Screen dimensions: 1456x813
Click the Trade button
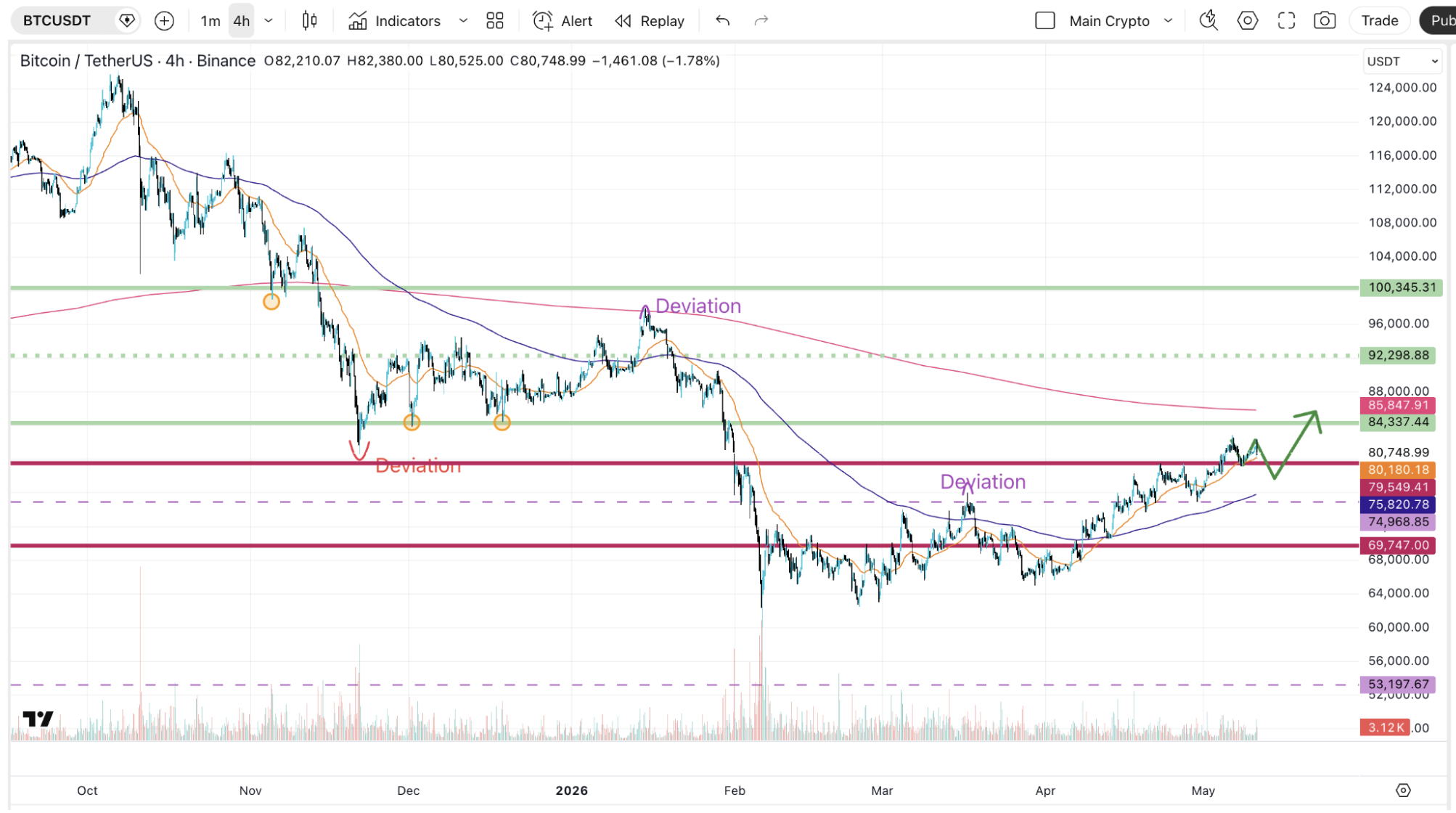(x=1379, y=20)
